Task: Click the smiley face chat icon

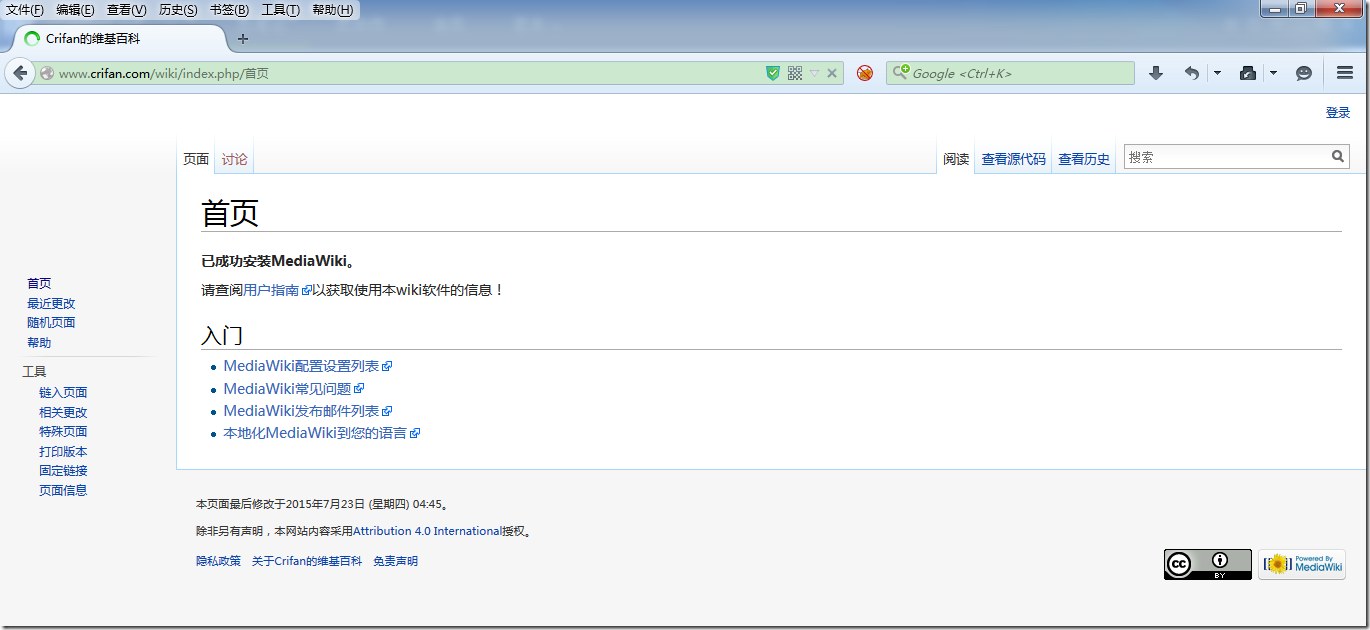Action: point(1304,73)
